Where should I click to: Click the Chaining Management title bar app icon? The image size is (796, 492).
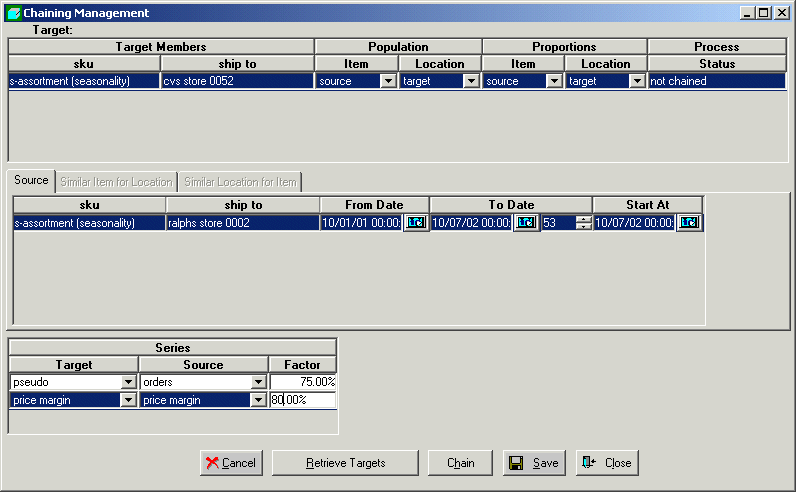click(13, 13)
